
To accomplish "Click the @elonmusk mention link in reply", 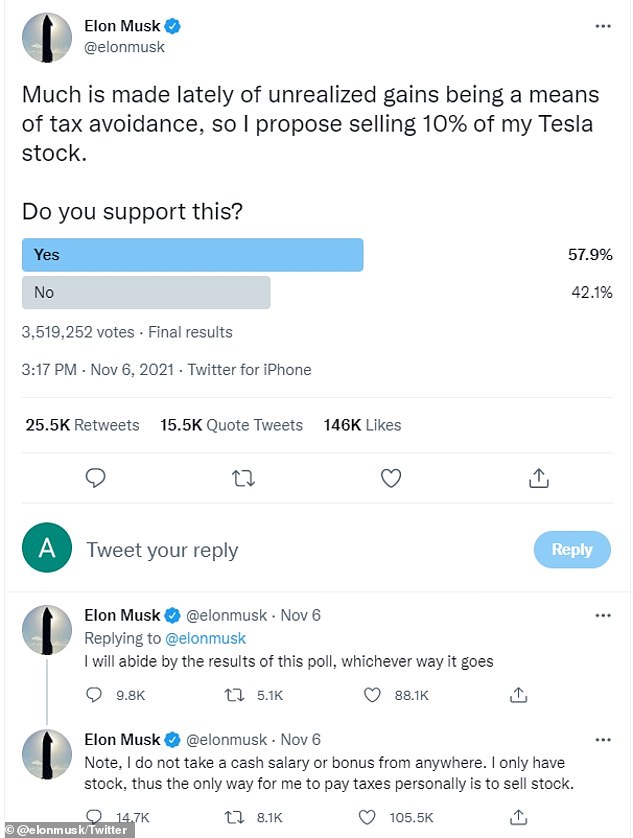I will 205,638.
